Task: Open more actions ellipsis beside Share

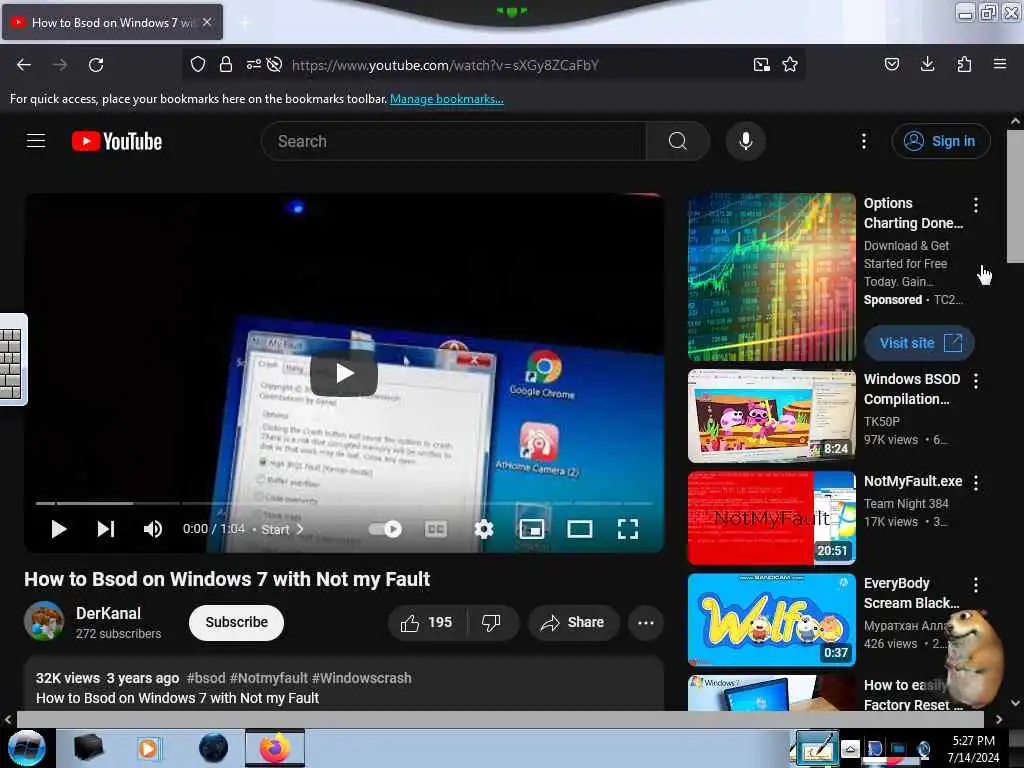Action: coord(646,622)
